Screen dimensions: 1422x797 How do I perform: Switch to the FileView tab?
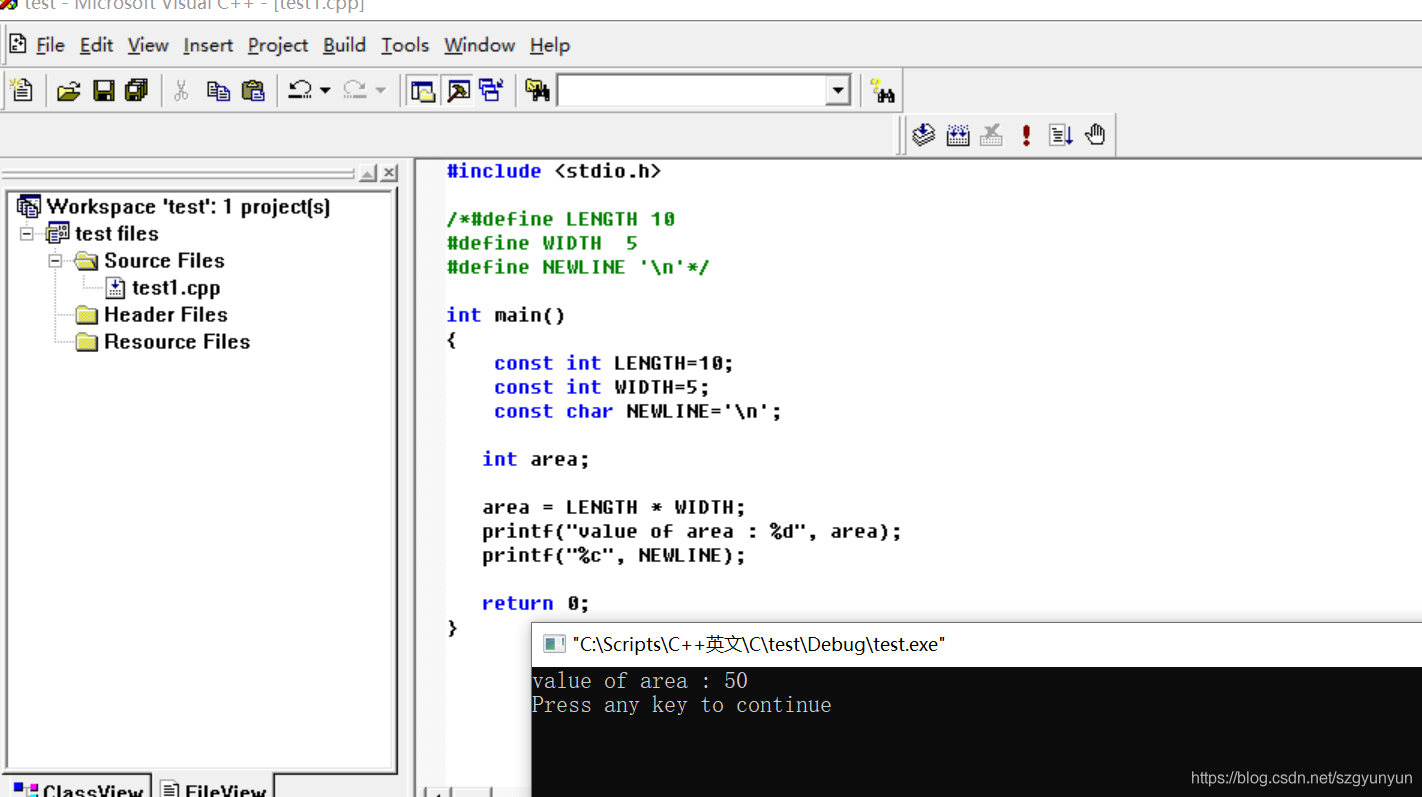[213, 788]
